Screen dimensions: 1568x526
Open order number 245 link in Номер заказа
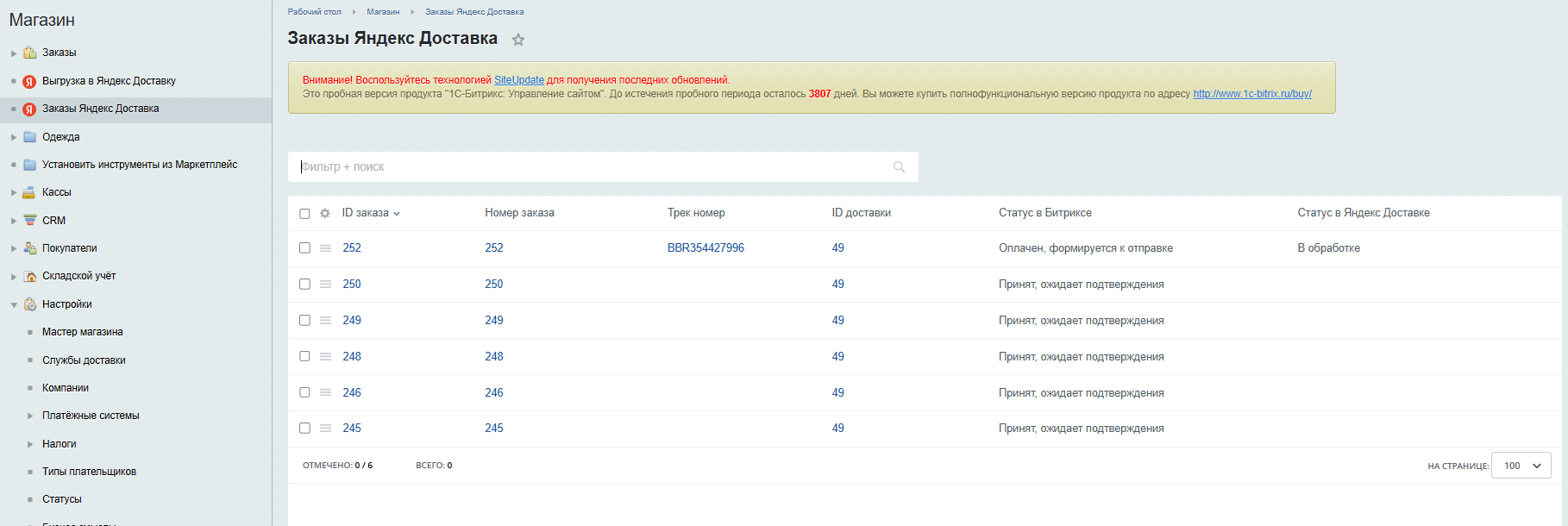click(x=494, y=429)
